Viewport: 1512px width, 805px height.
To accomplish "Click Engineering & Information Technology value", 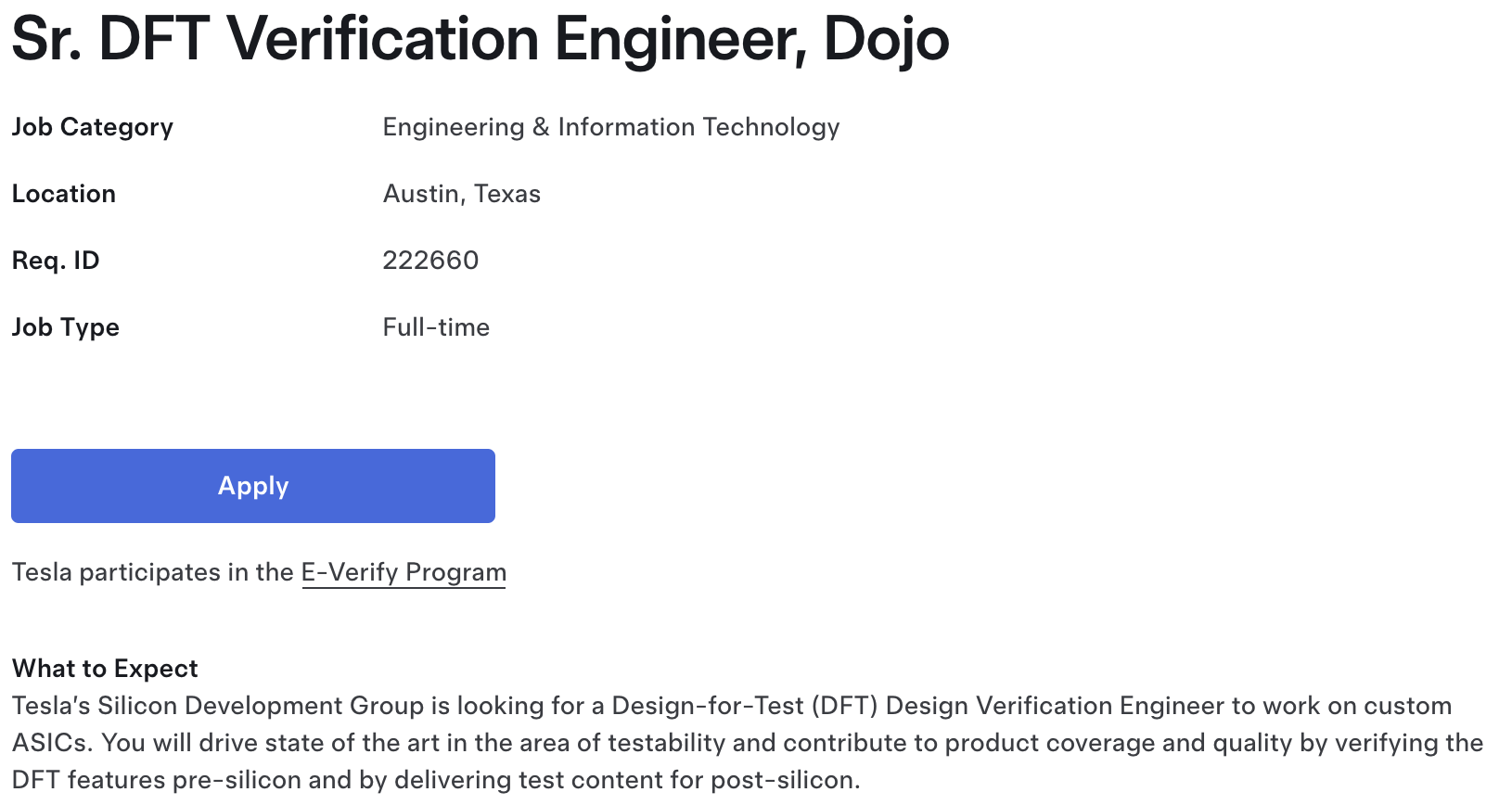I will [x=611, y=127].
